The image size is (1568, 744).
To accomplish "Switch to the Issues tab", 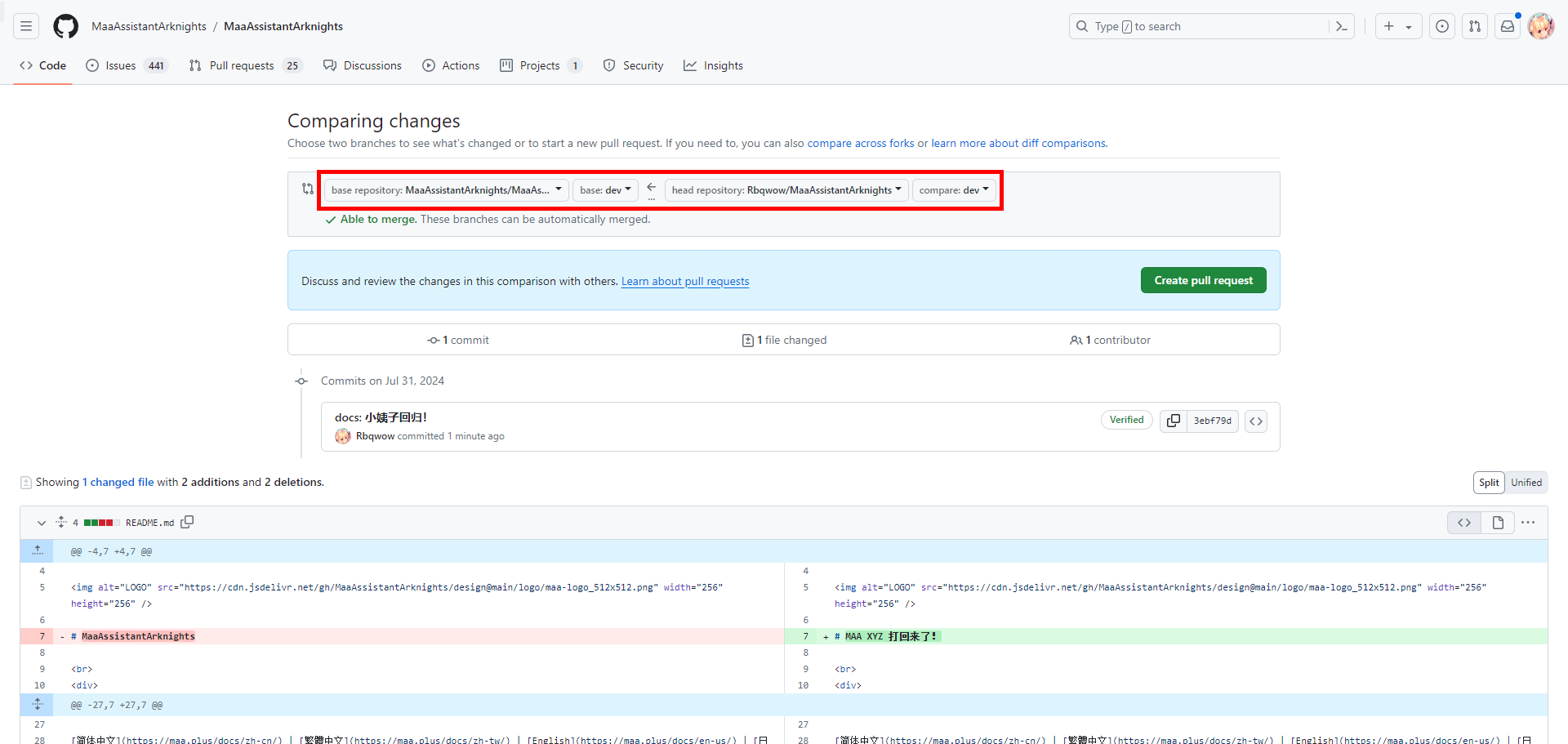I will click(x=127, y=65).
